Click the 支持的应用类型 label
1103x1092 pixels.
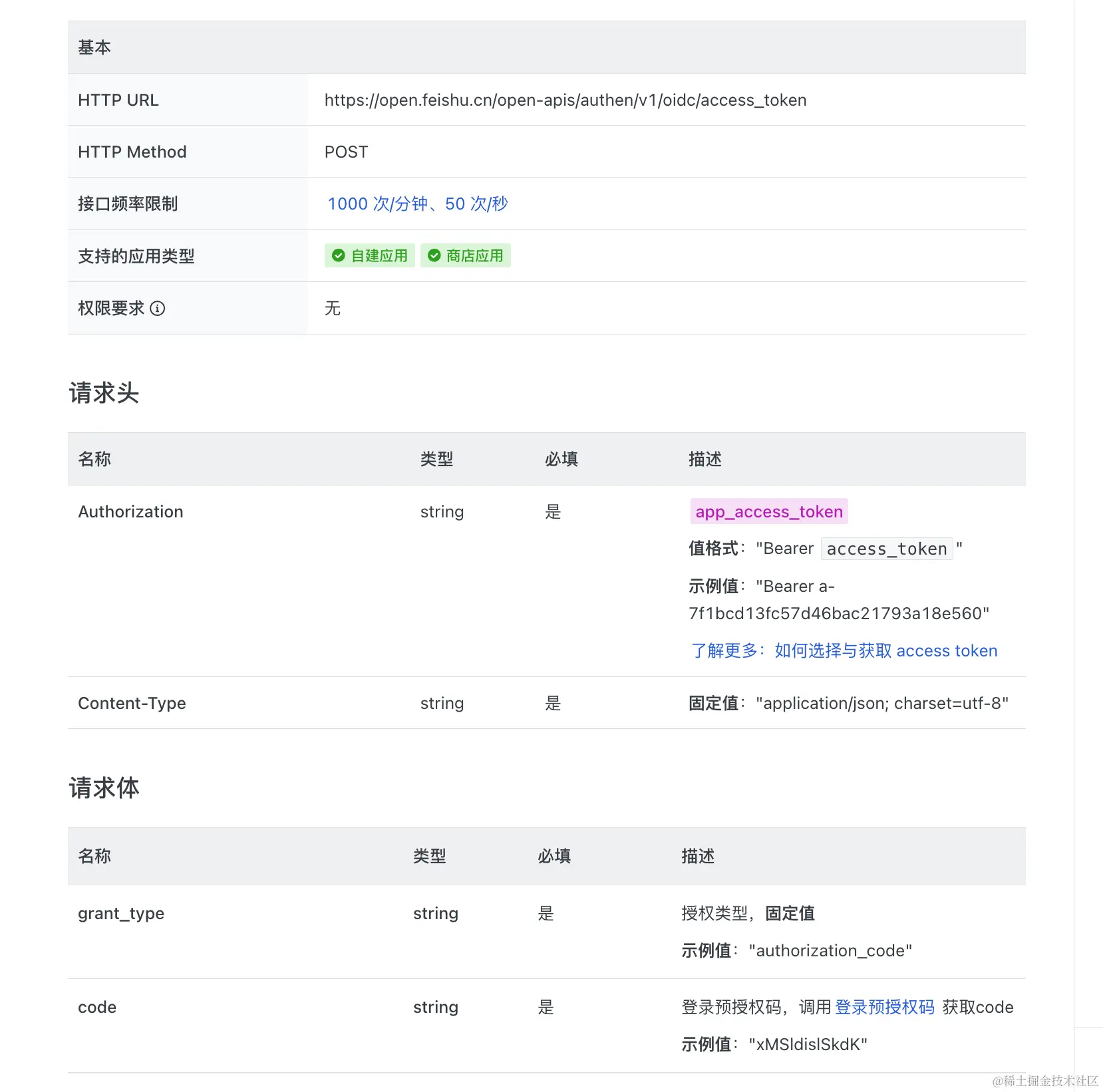coord(136,256)
